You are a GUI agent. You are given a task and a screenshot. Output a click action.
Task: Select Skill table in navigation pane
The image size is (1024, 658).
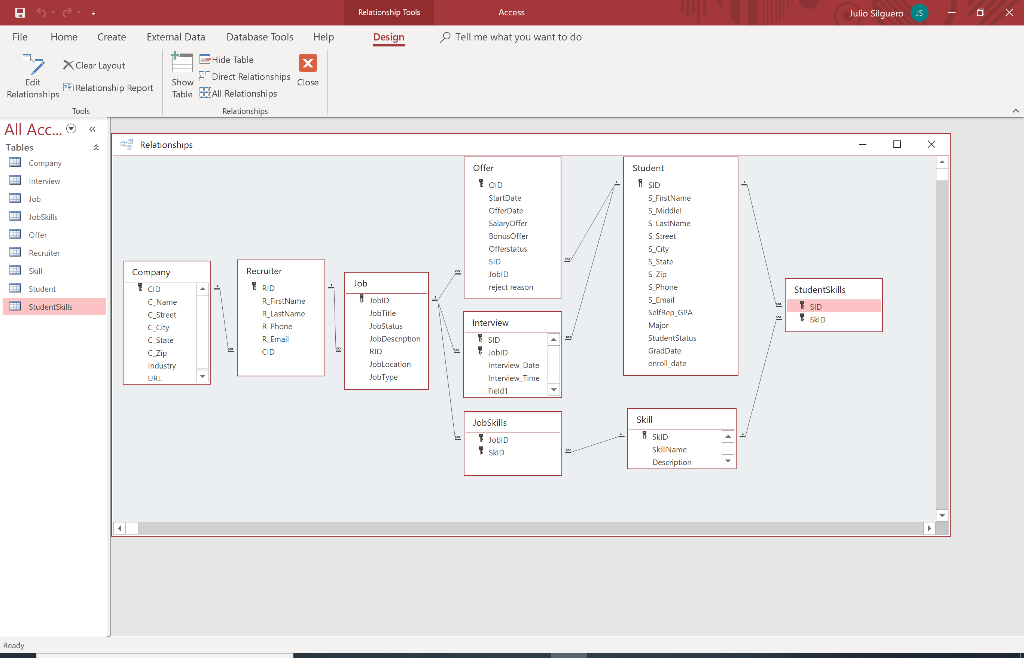[x=54, y=271]
